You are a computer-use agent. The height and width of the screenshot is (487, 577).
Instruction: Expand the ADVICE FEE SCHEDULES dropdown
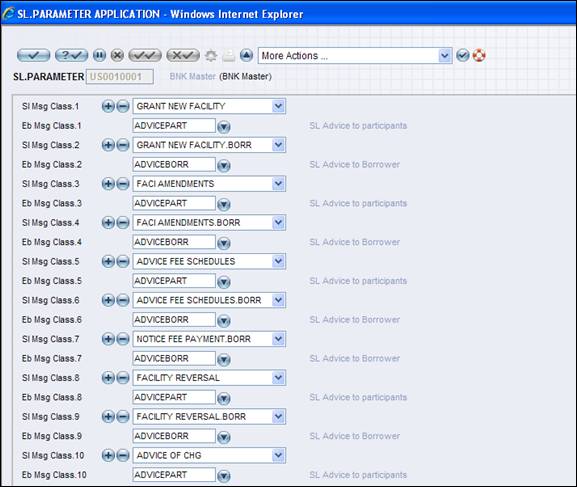click(279, 261)
